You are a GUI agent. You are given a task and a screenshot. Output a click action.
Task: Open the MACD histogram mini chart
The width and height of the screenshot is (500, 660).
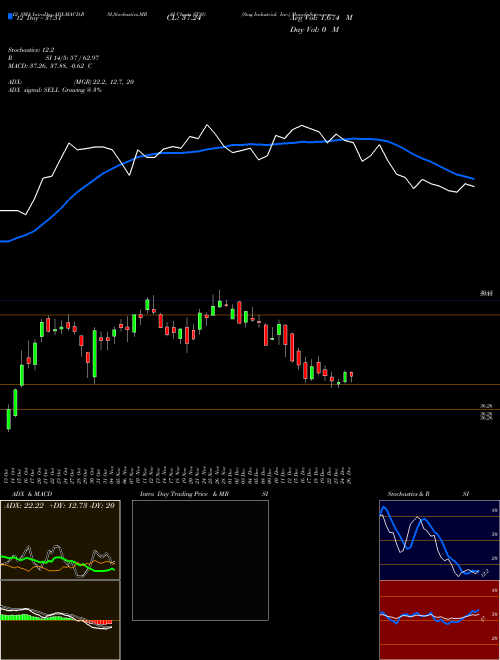coord(60,620)
